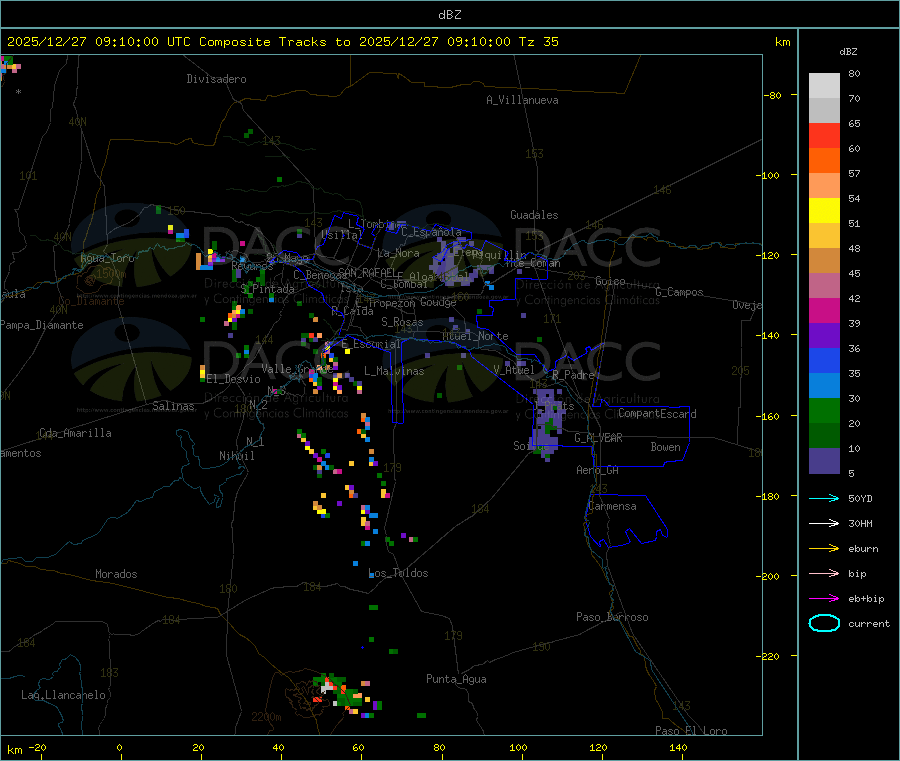Click the magenta eb+bip arrow in the legend
This screenshot has height=761, width=900.
(824, 599)
